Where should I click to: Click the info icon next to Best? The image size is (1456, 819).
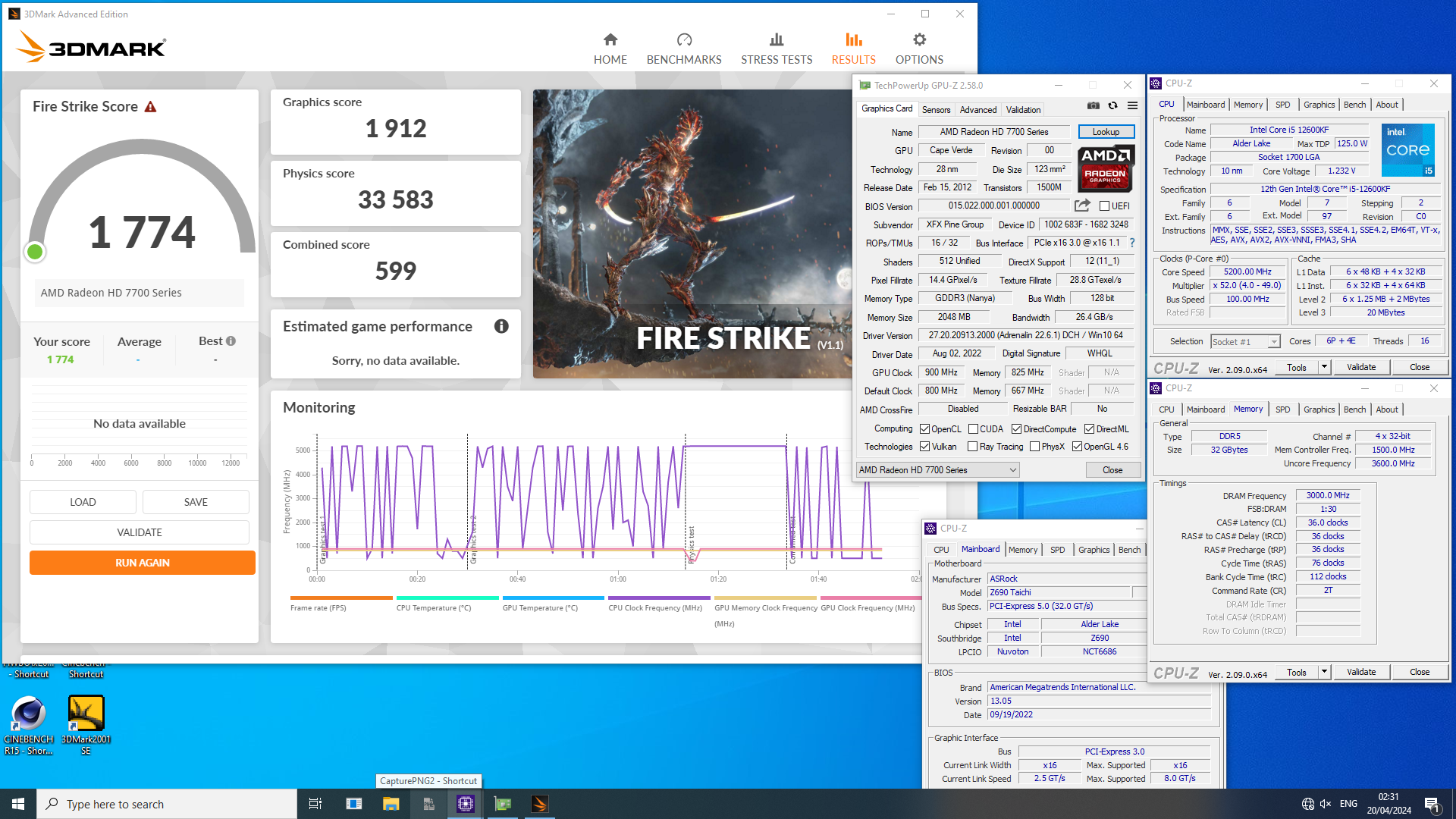pos(231,341)
